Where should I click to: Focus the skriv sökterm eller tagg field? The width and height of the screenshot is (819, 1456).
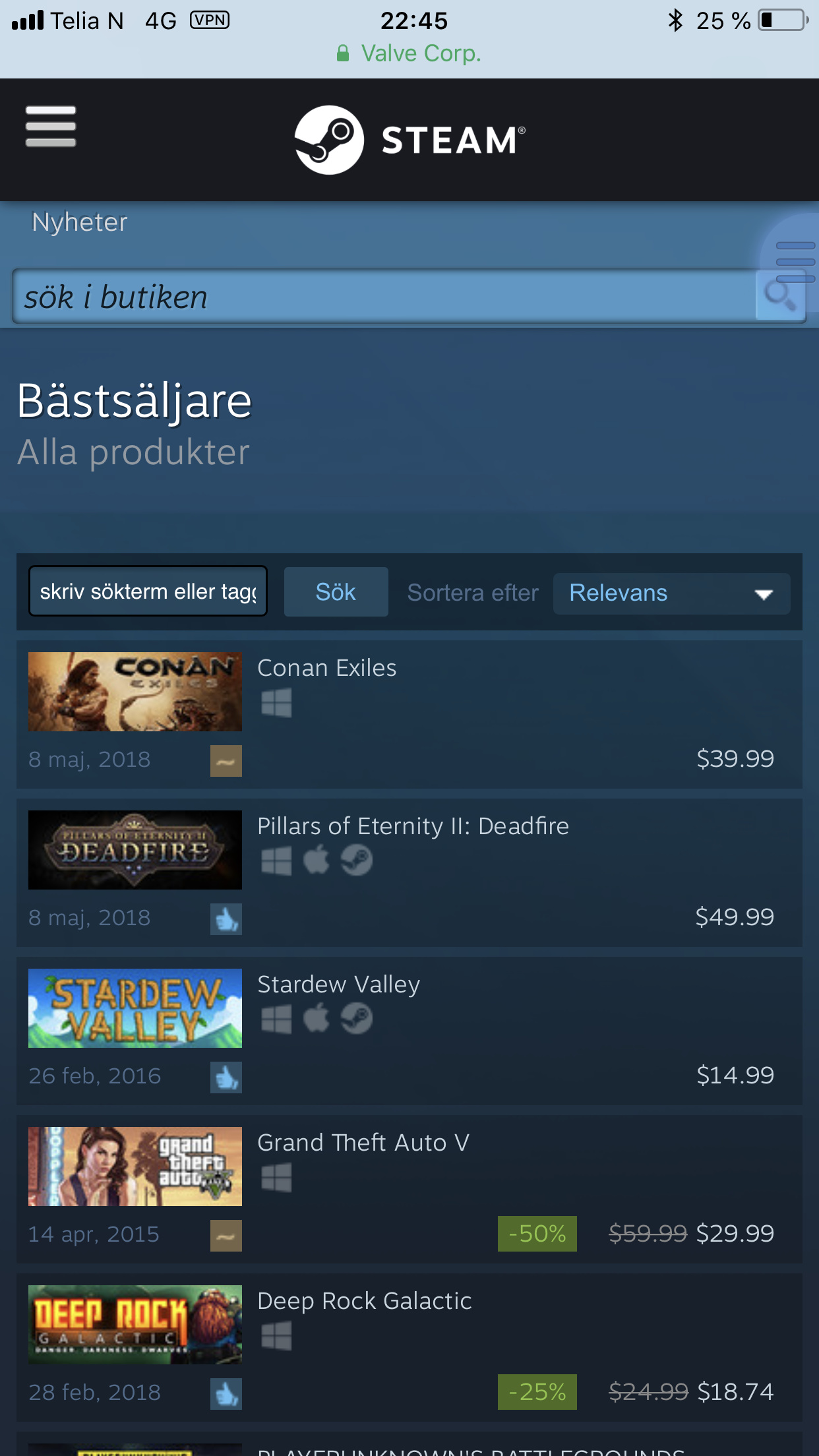[x=148, y=591]
